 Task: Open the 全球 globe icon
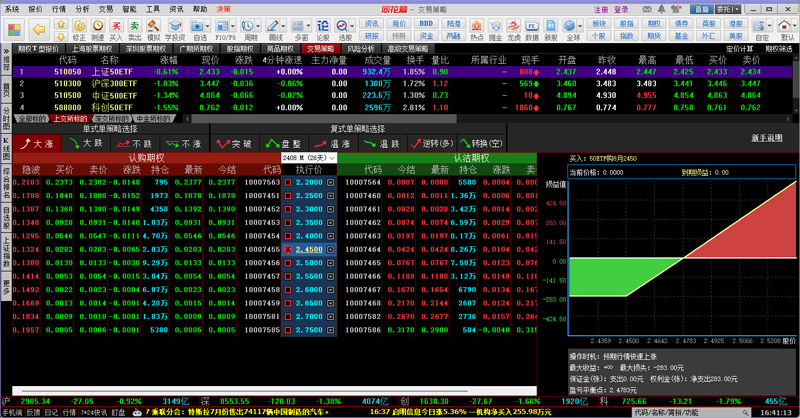pyautogui.click(x=570, y=26)
